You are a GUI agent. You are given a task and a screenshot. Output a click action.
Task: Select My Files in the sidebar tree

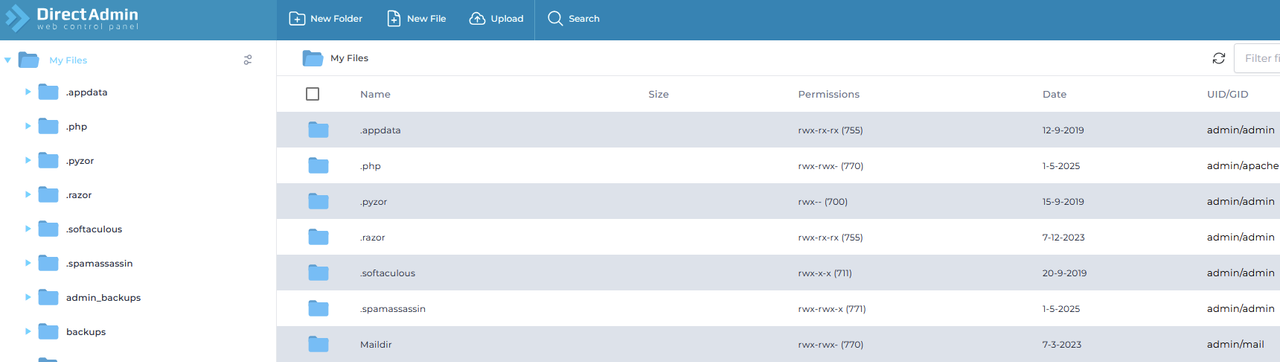pyautogui.click(x=68, y=60)
